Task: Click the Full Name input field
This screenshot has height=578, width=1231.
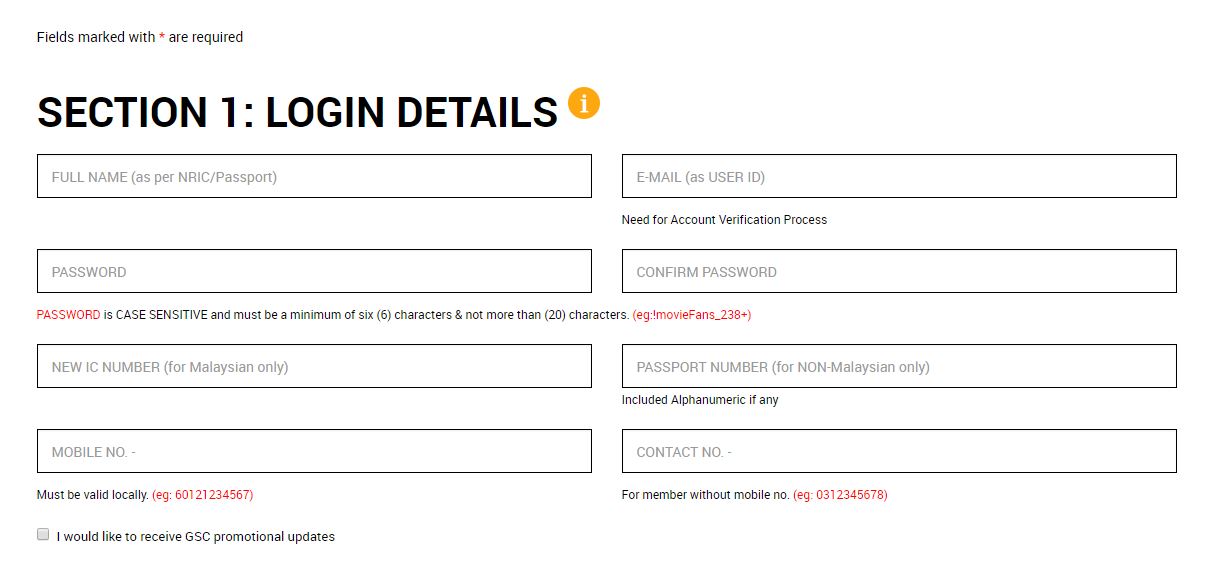Action: [x=314, y=177]
